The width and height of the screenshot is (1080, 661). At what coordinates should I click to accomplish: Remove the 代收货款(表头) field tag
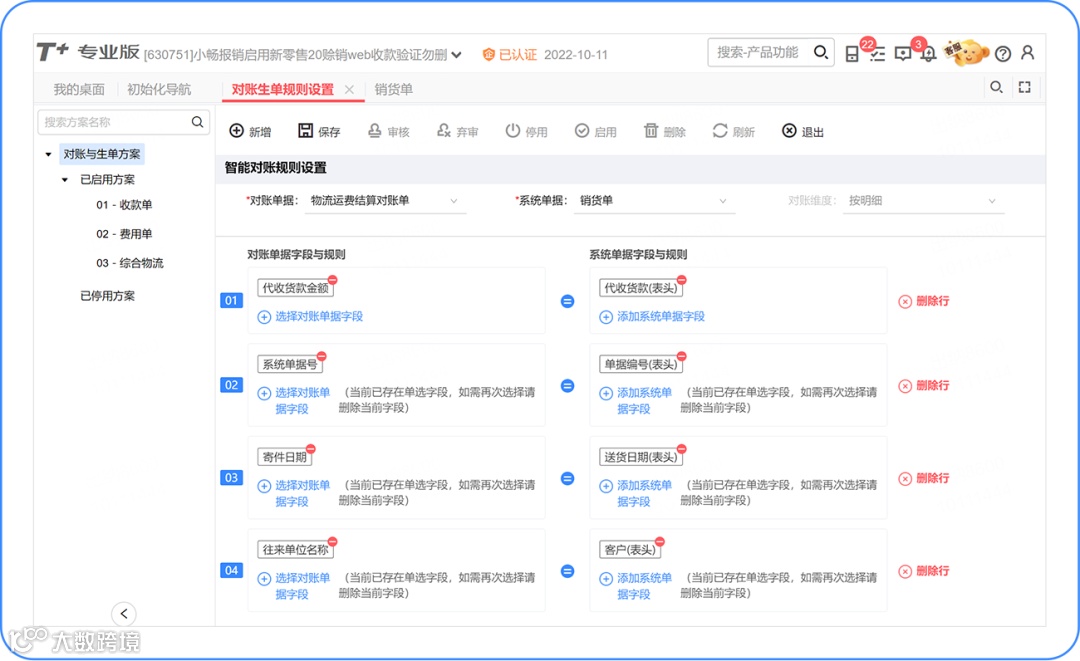681,280
